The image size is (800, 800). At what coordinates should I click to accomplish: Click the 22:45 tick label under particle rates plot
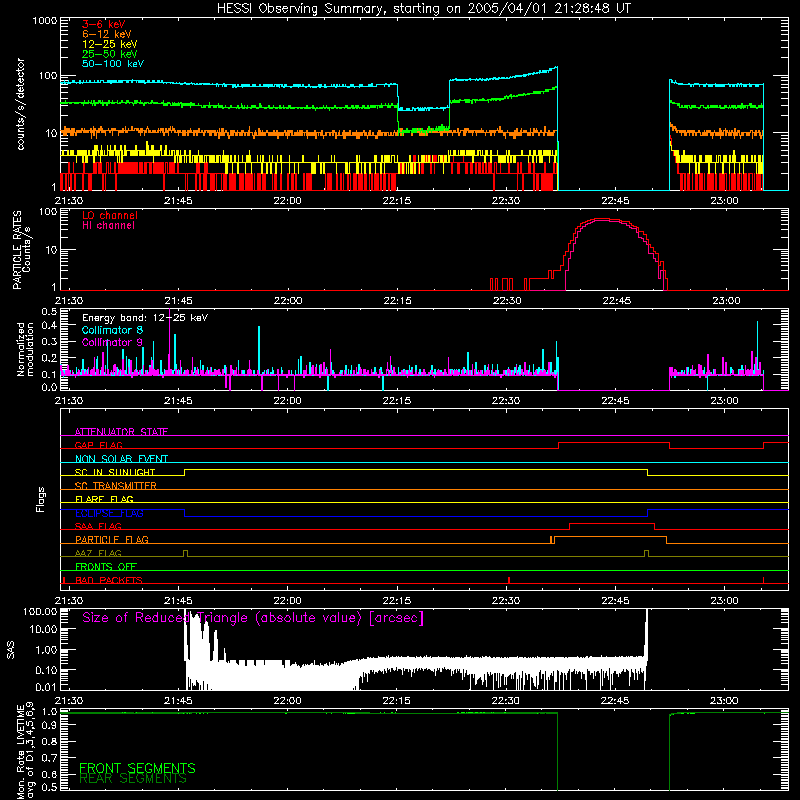pos(616,301)
